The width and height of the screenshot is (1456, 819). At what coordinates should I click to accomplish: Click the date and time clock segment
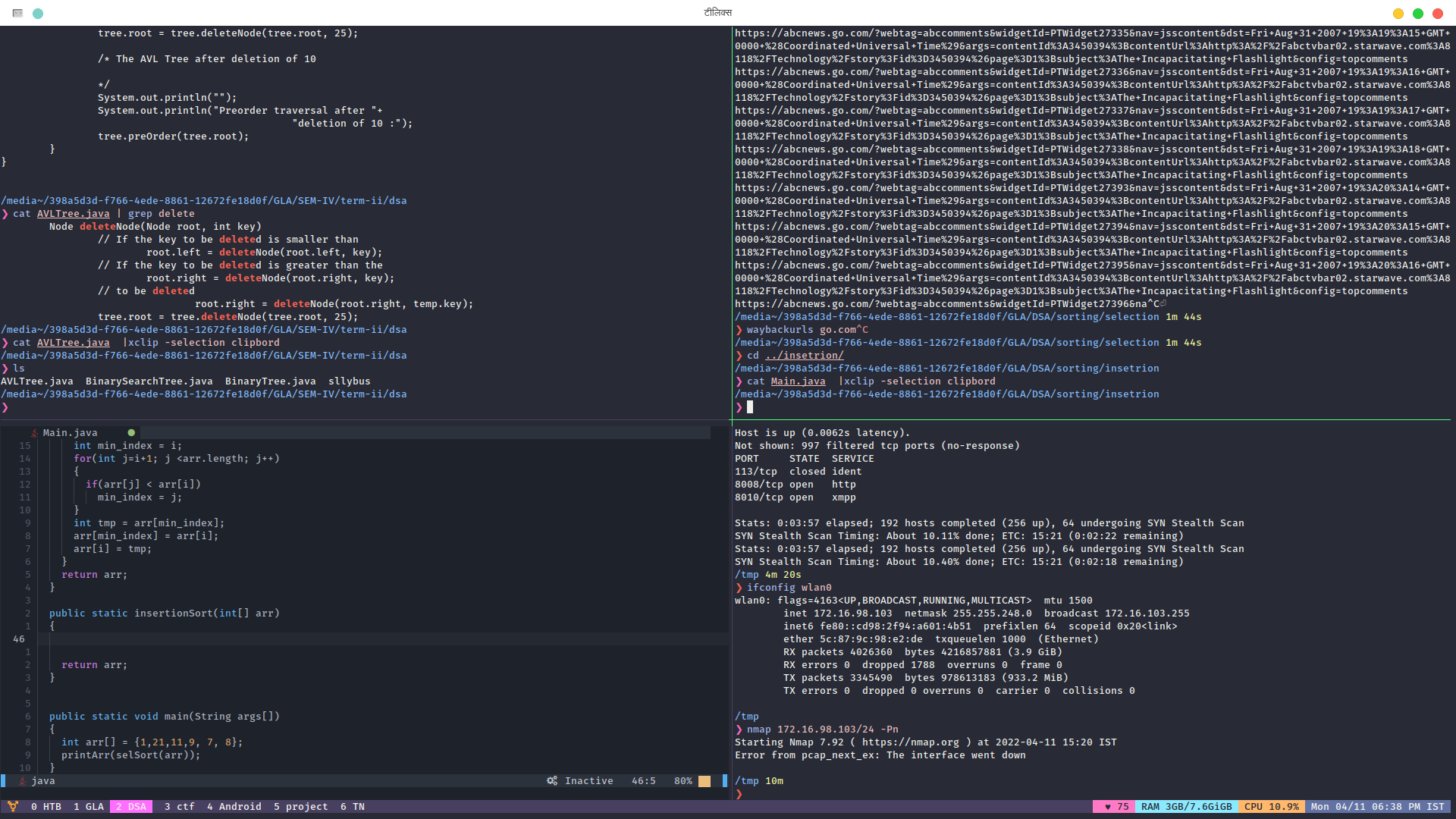pyautogui.click(x=1377, y=807)
